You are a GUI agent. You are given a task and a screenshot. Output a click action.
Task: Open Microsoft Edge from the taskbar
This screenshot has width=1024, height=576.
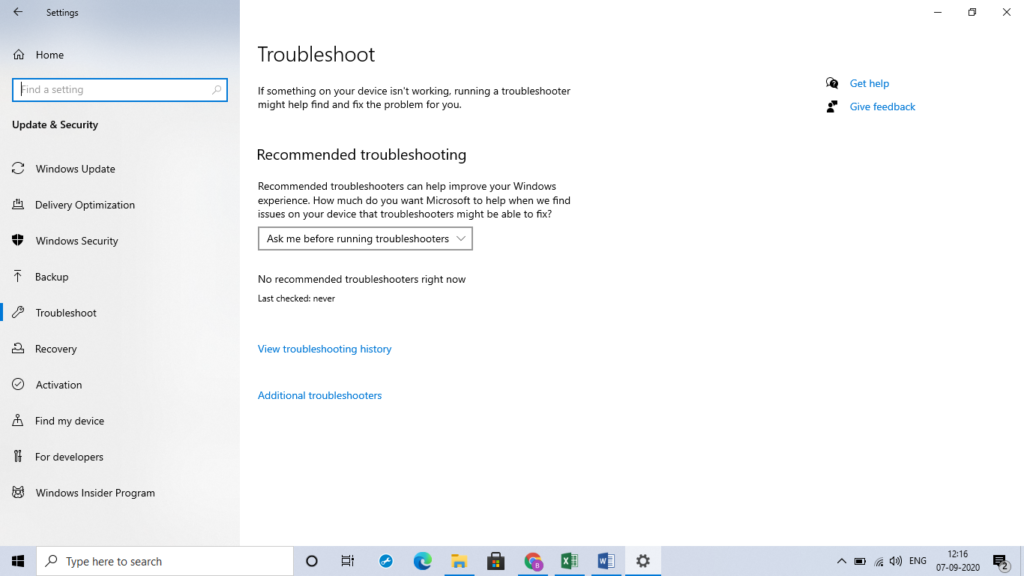pyautogui.click(x=423, y=561)
